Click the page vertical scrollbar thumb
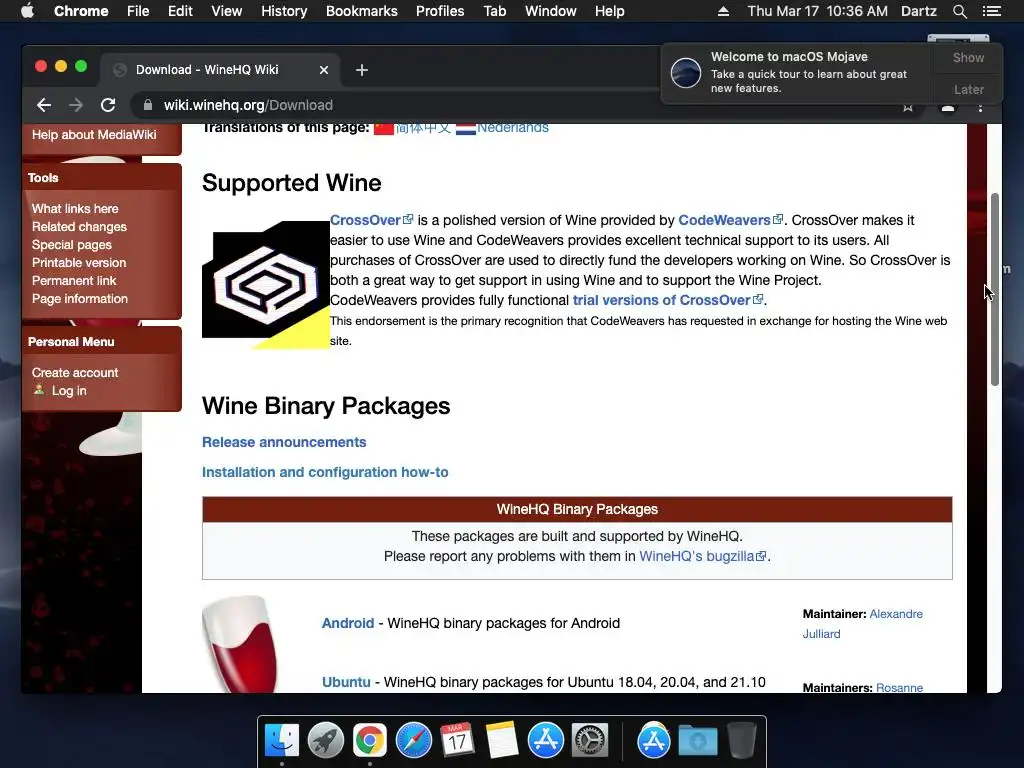Viewport: 1024px width, 768px height. [x=995, y=289]
